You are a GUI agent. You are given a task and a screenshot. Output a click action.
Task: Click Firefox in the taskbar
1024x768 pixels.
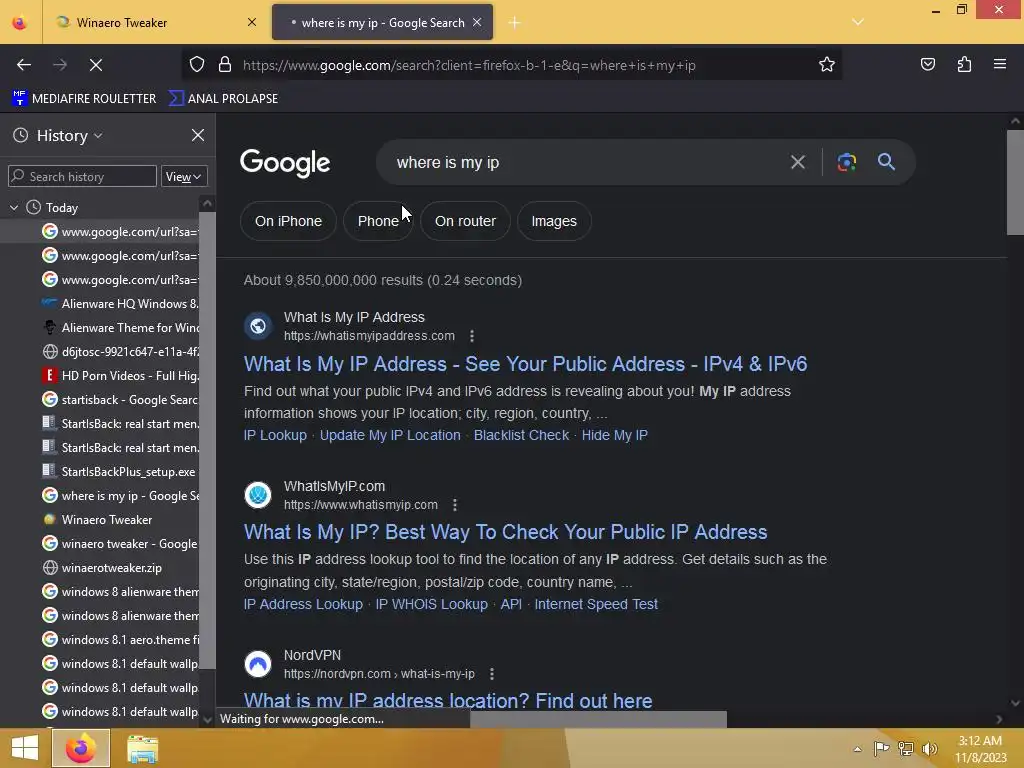(80, 748)
